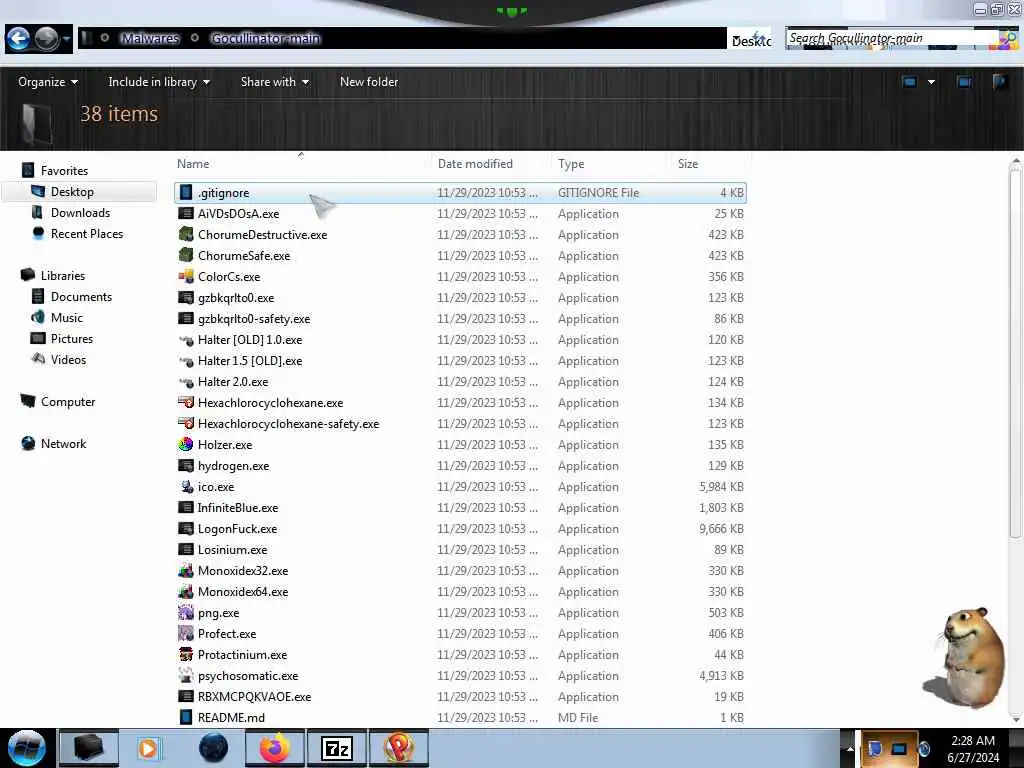
Task: Open Firefox from the taskbar
Action: (x=275, y=748)
